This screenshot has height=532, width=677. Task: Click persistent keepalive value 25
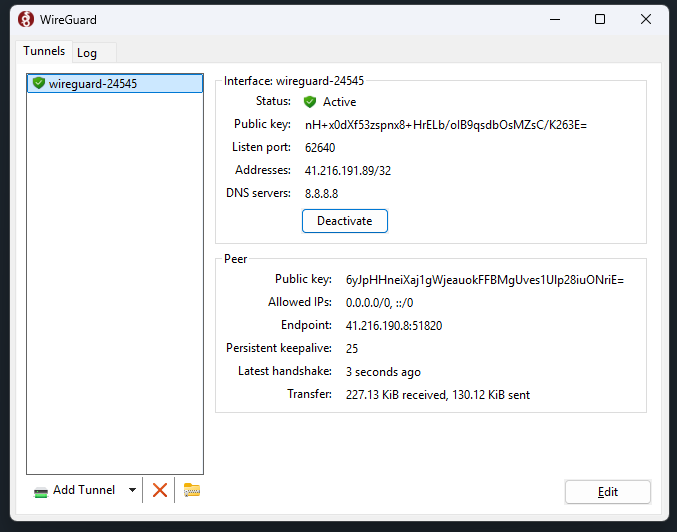tap(351, 348)
